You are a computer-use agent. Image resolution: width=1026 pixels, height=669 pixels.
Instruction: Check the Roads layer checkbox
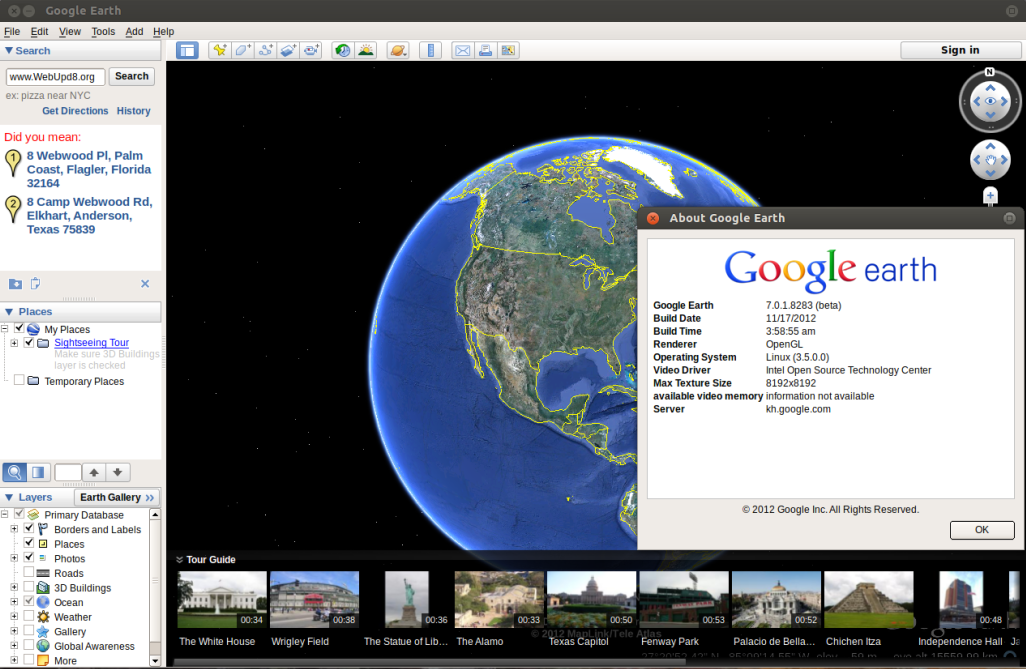click(28, 572)
